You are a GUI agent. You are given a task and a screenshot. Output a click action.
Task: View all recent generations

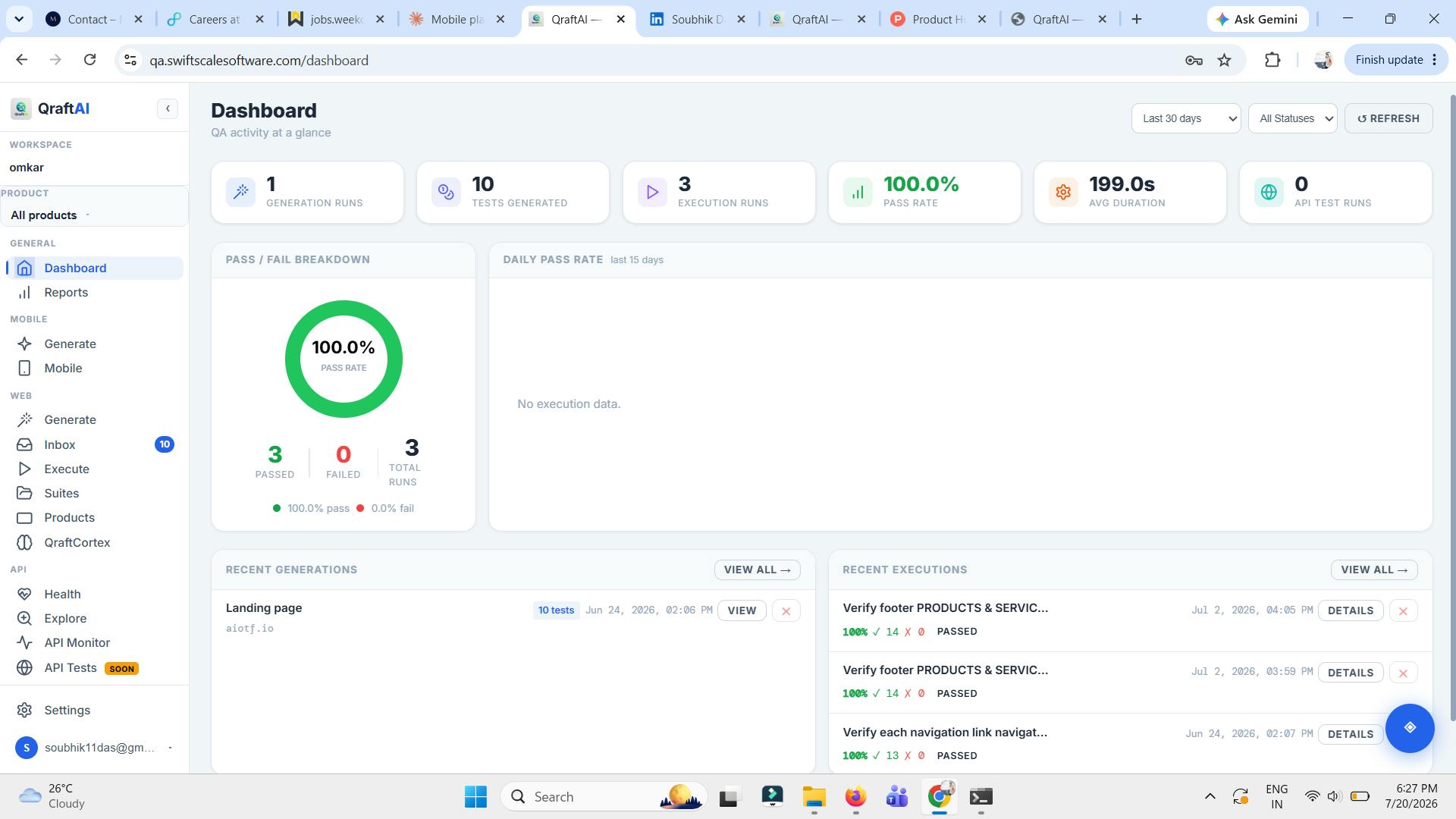(757, 570)
